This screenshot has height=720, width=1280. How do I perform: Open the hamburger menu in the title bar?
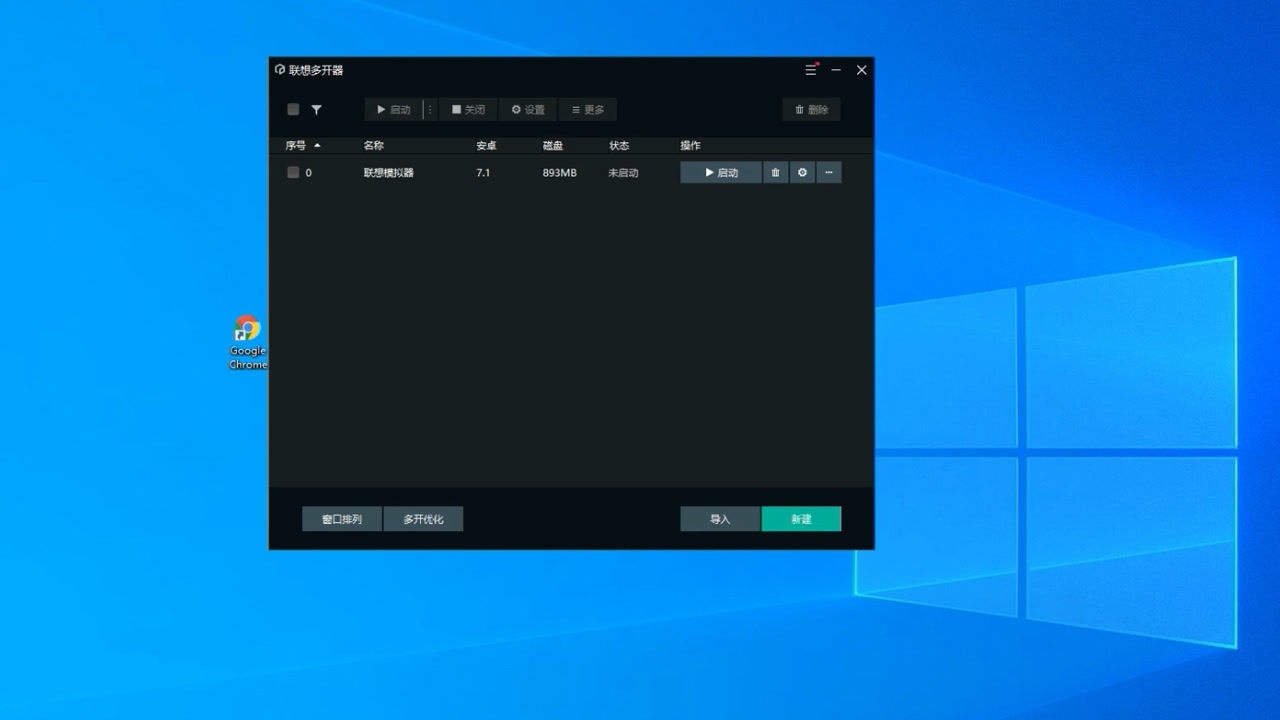(x=811, y=70)
